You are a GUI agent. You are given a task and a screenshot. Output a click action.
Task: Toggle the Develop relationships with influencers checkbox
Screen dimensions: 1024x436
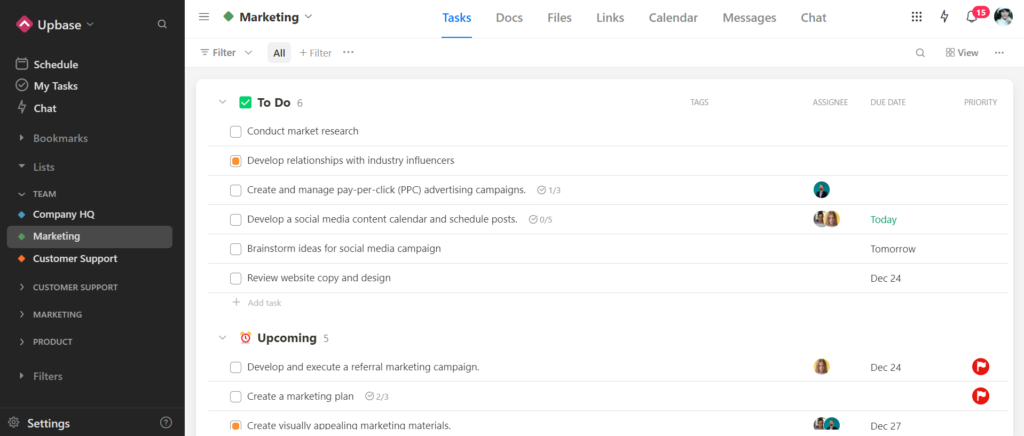click(x=236, y=161)
